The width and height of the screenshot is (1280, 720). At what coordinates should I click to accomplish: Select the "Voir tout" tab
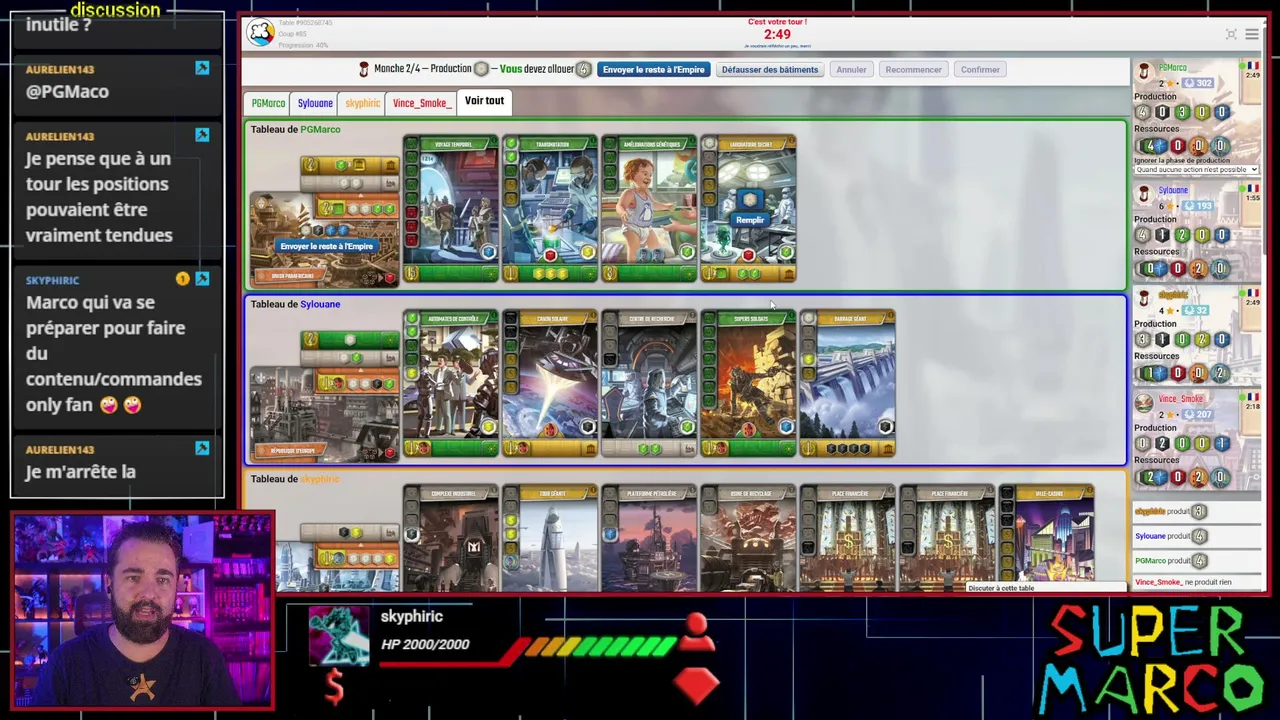point(484,101)
